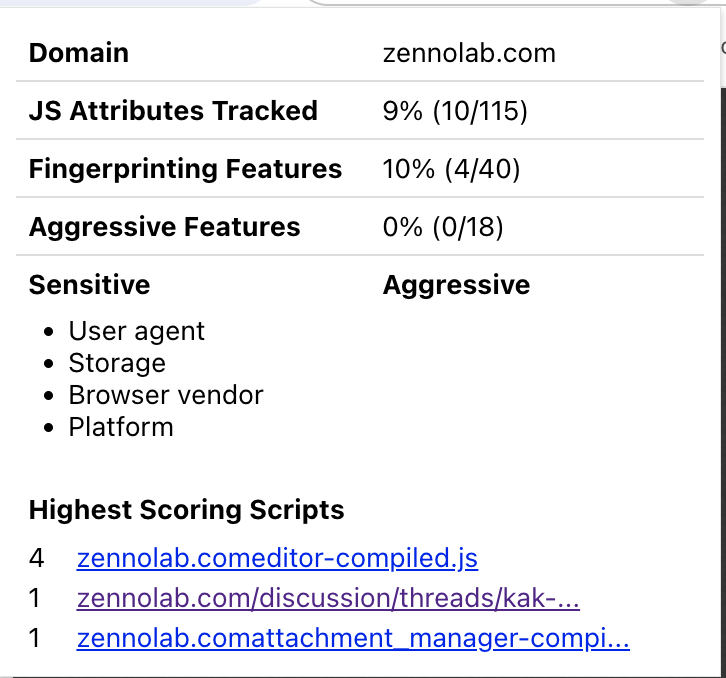The height and width of the screenshot is (678, 726).
Task: Select the 0% (0/18) value
Action: coord(443,227)
